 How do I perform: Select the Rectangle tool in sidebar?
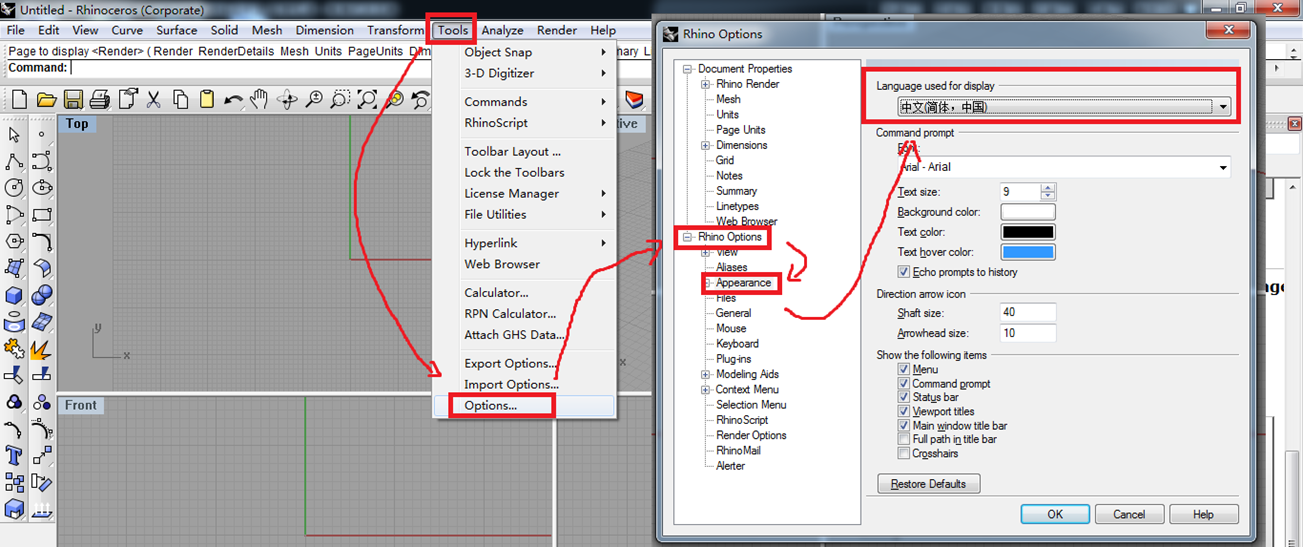[x=42, y=215]
